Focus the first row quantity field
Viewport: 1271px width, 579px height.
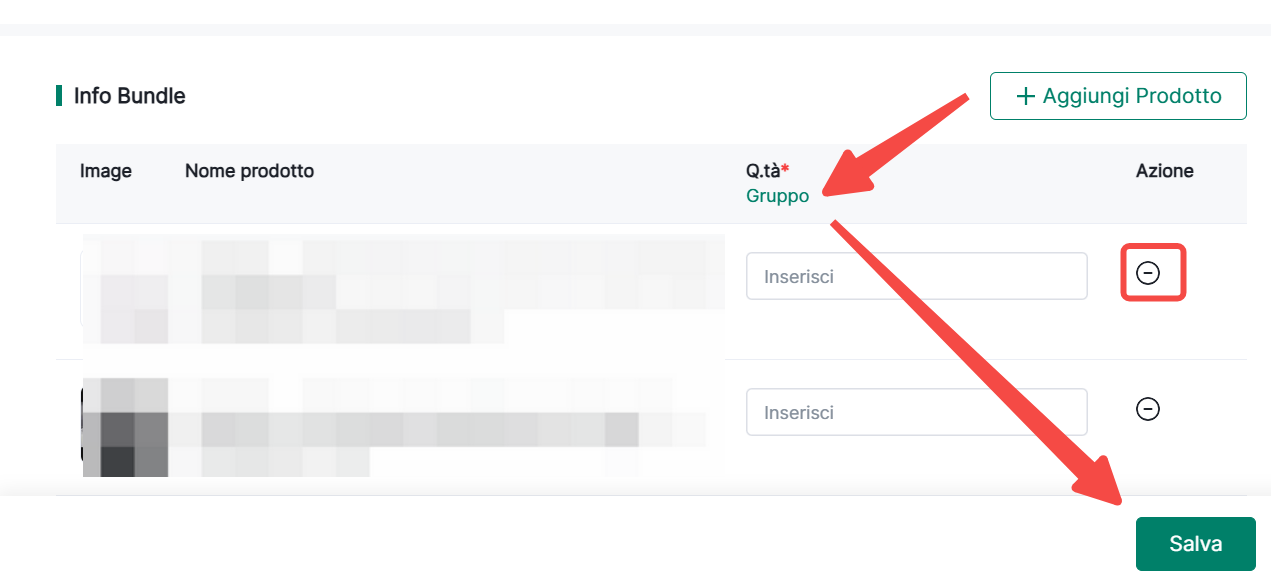coord(916,276)
